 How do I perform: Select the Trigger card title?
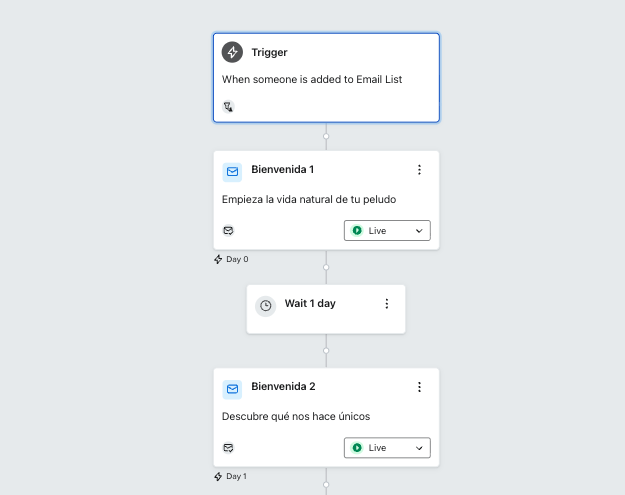[x=269, y=52]
